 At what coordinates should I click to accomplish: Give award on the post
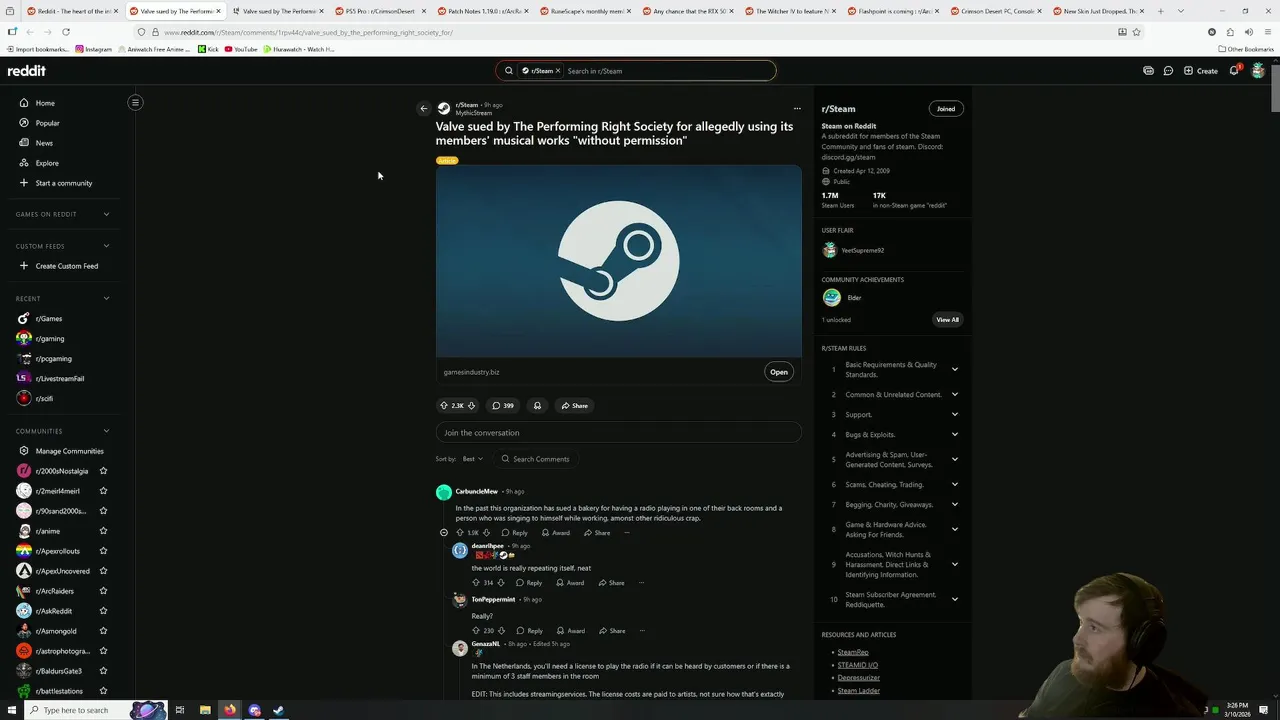point(537,406)
